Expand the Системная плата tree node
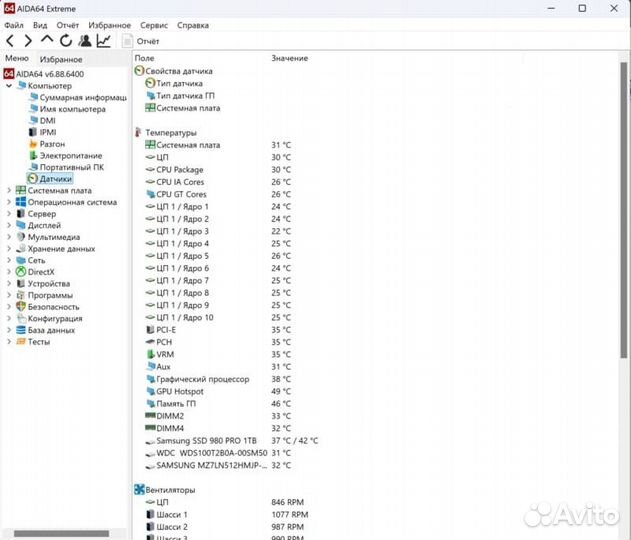This screenshot has width=631, height=540. (x=9, y=190)
